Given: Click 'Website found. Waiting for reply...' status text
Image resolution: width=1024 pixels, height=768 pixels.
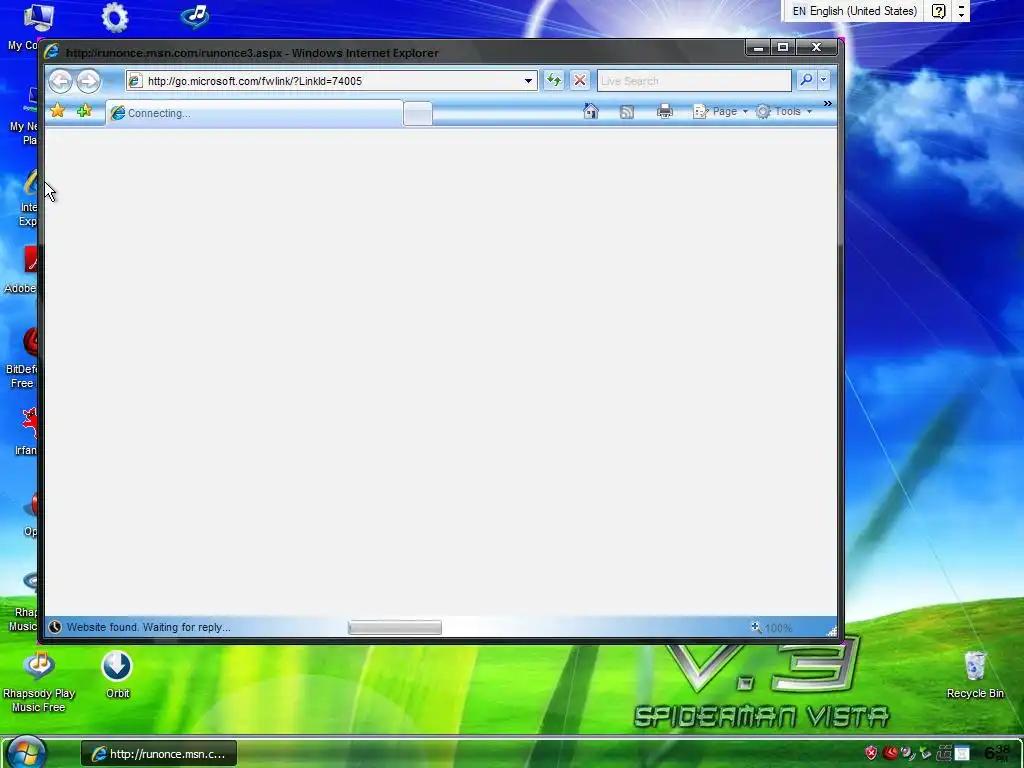Looking at the screenshot, I should click(148, 627).
